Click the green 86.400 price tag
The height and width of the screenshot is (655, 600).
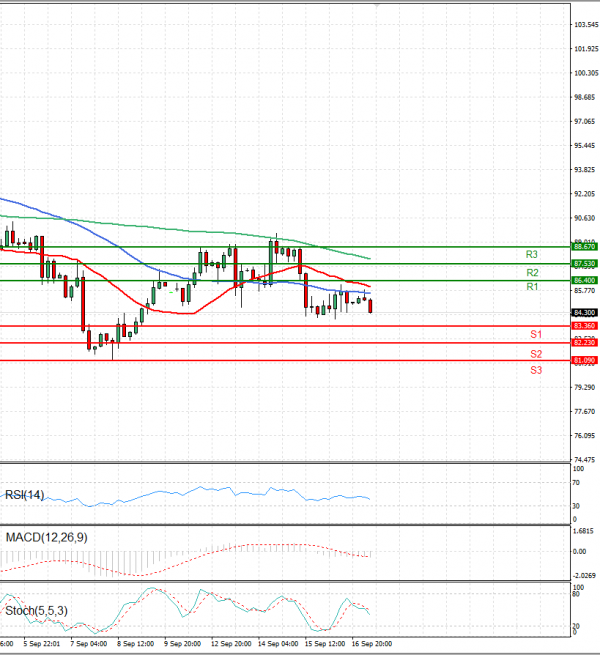pos(584,281)
